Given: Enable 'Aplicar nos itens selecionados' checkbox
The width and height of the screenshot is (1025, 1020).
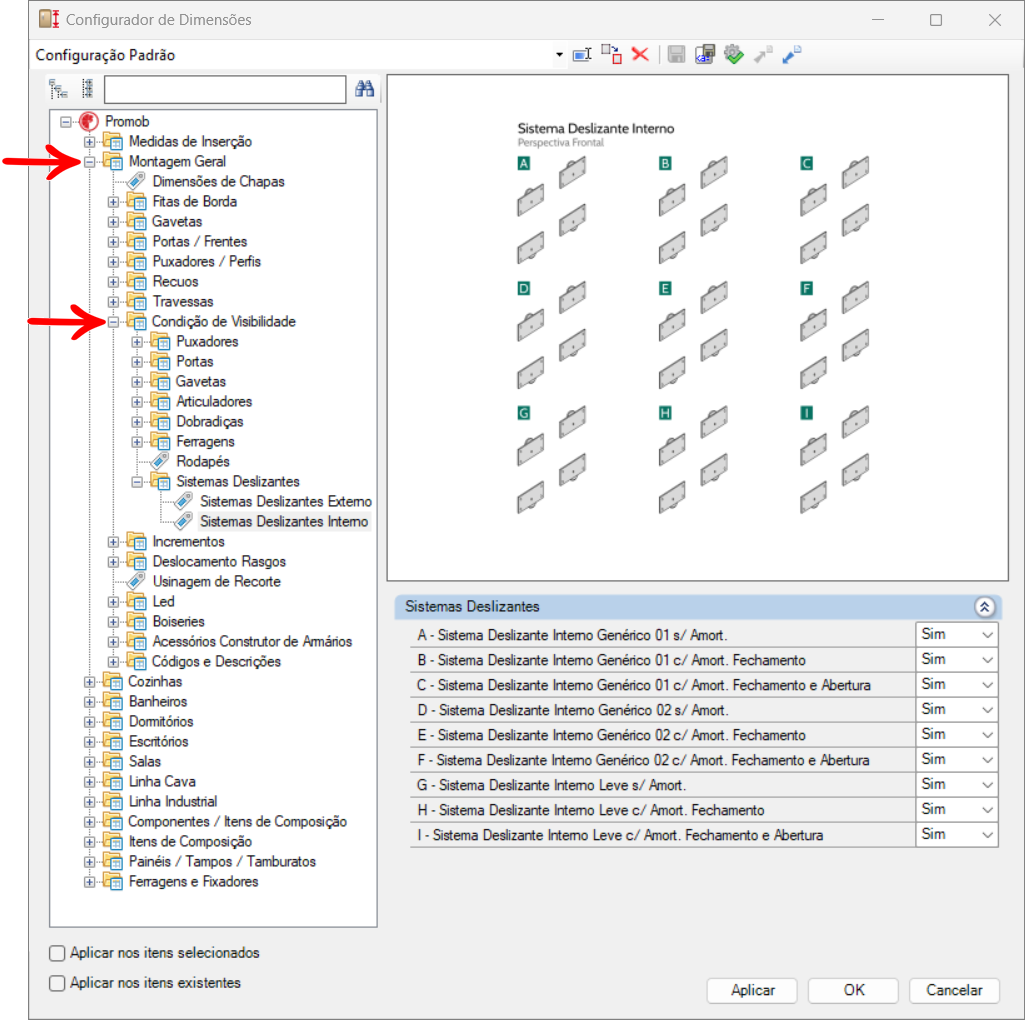Looking at the screenshot, I should (58, 953).
